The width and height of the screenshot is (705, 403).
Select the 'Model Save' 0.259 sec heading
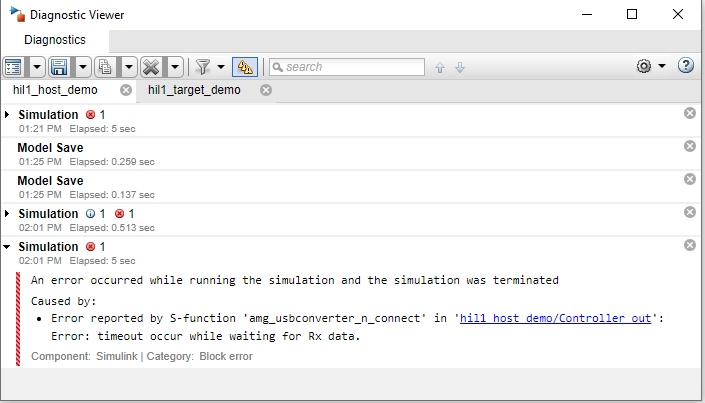tap(50, 148)
